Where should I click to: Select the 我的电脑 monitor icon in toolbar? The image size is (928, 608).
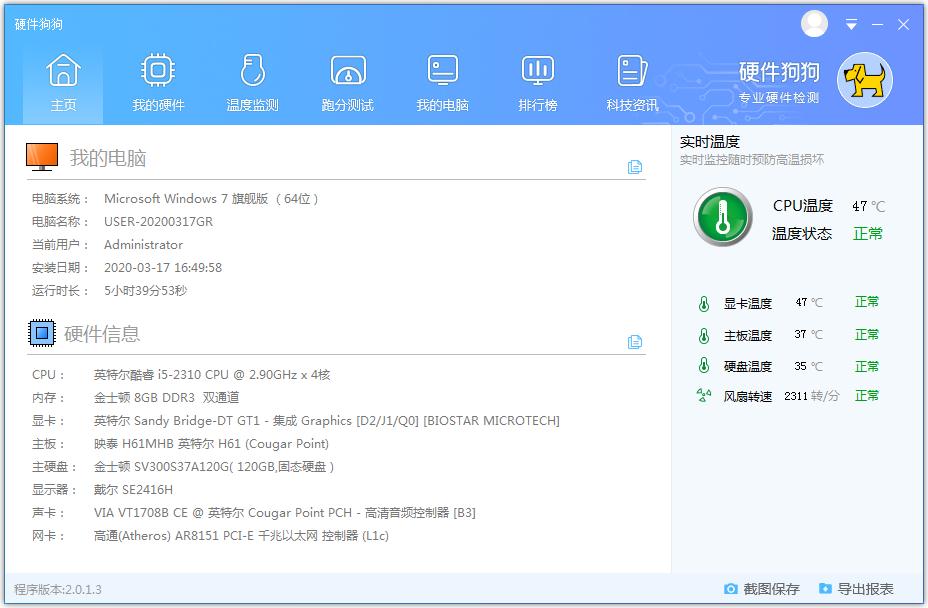[442, 71]
